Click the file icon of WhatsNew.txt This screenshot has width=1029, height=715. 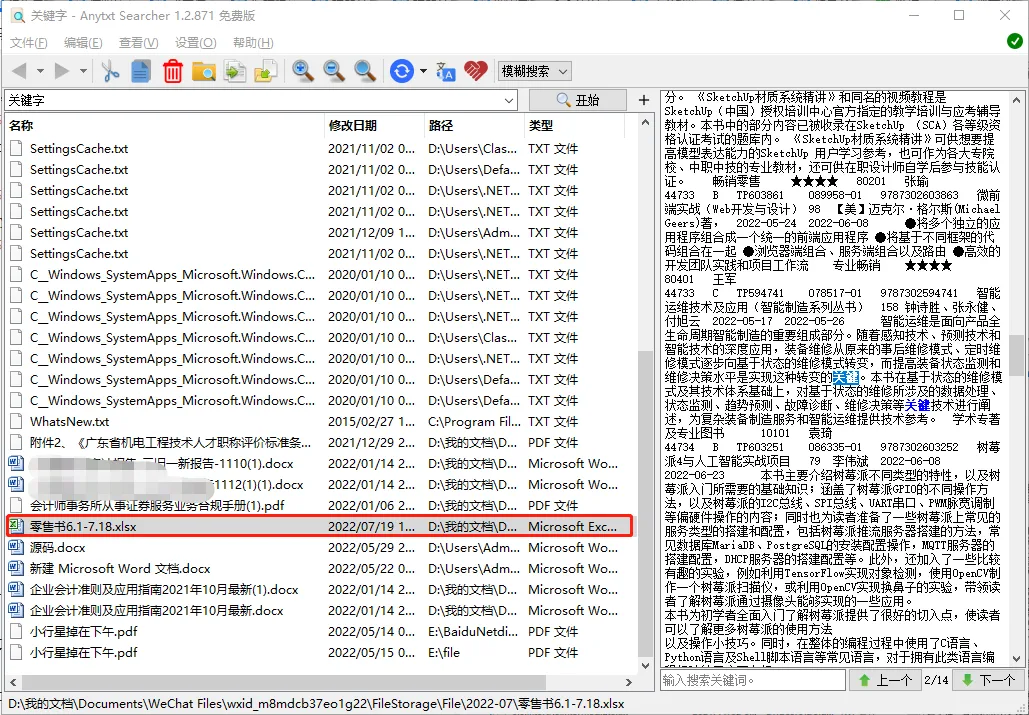click(x=16, y=421)
